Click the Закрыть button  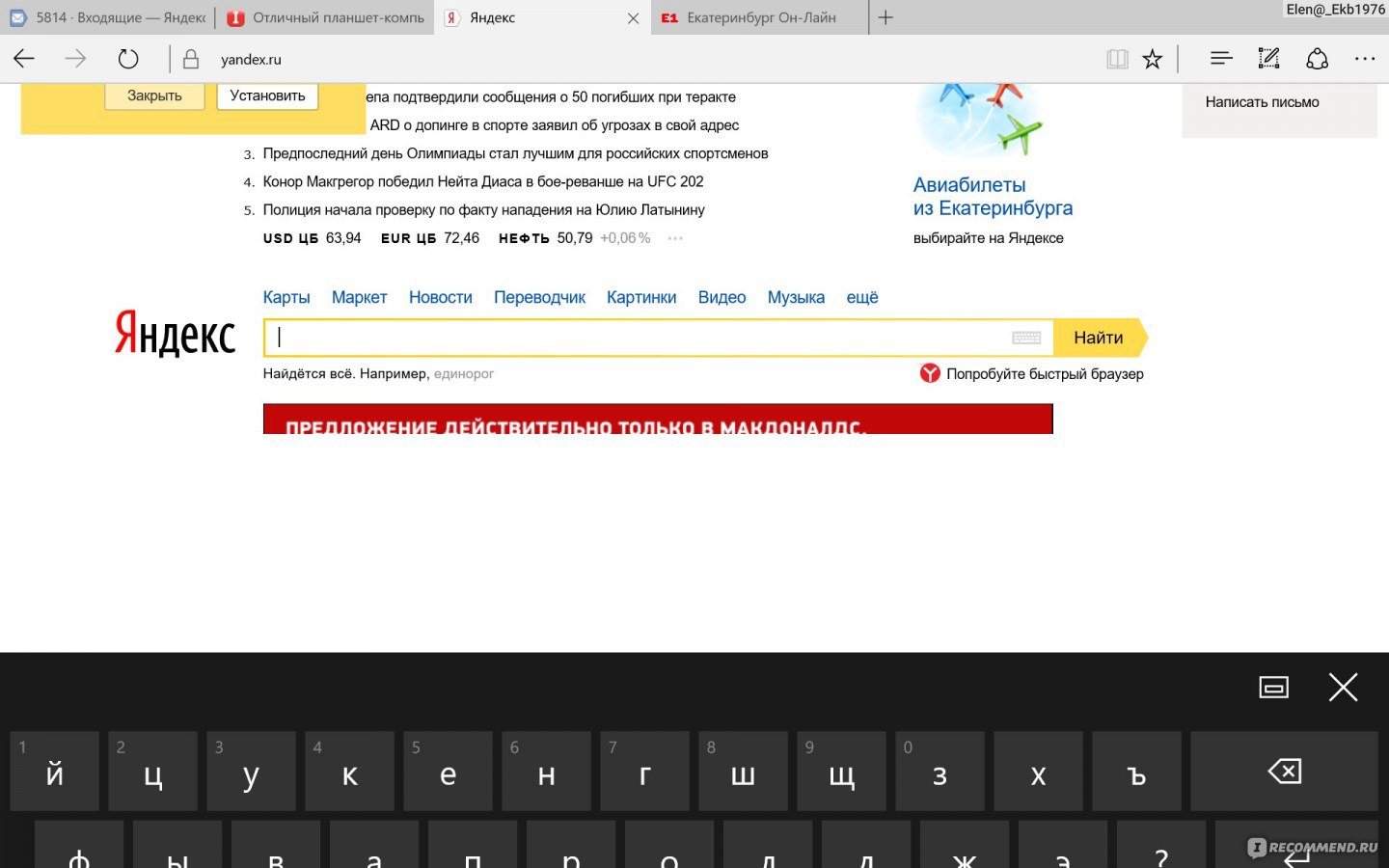click(154, 95)
